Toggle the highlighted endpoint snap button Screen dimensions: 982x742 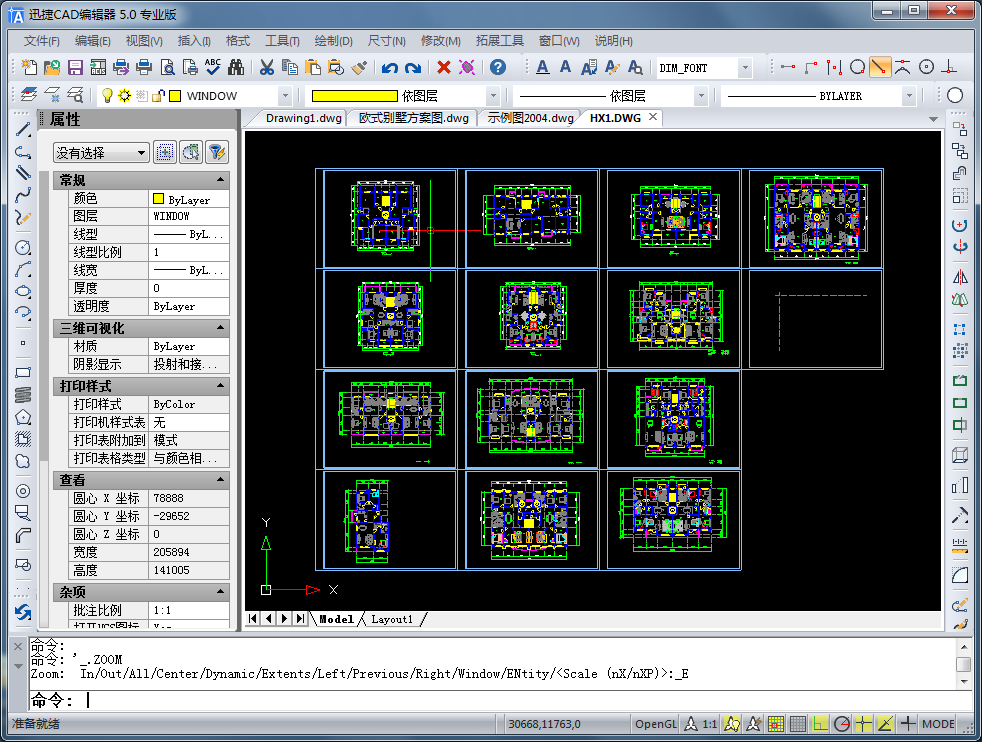coord(880,67)
